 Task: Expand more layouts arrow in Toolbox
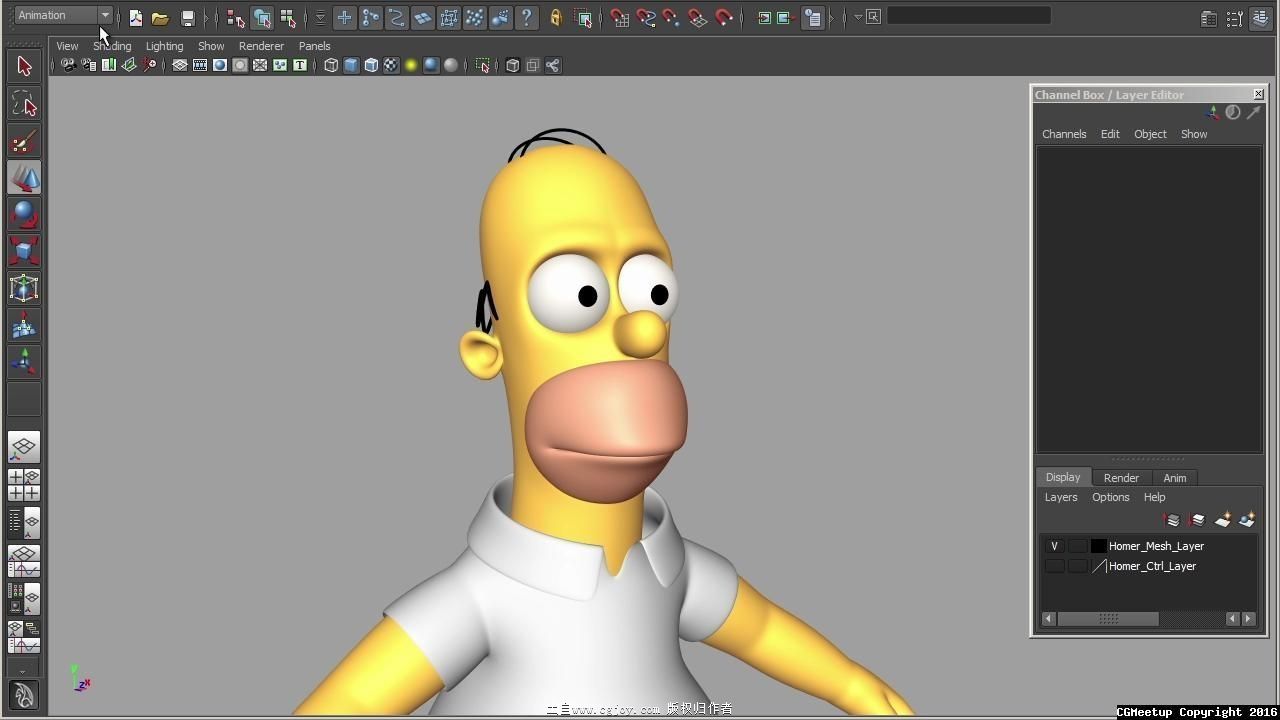[x=24, y=669]
